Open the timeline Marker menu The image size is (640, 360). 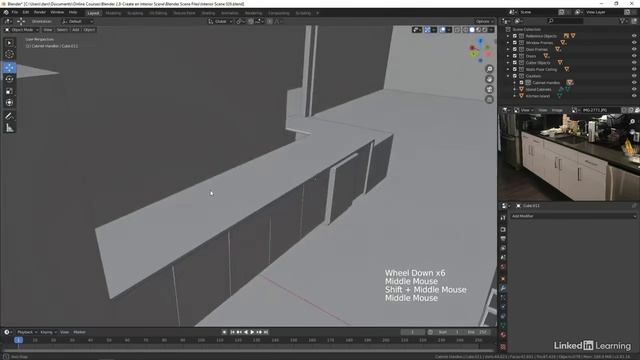tap(79, 332)
